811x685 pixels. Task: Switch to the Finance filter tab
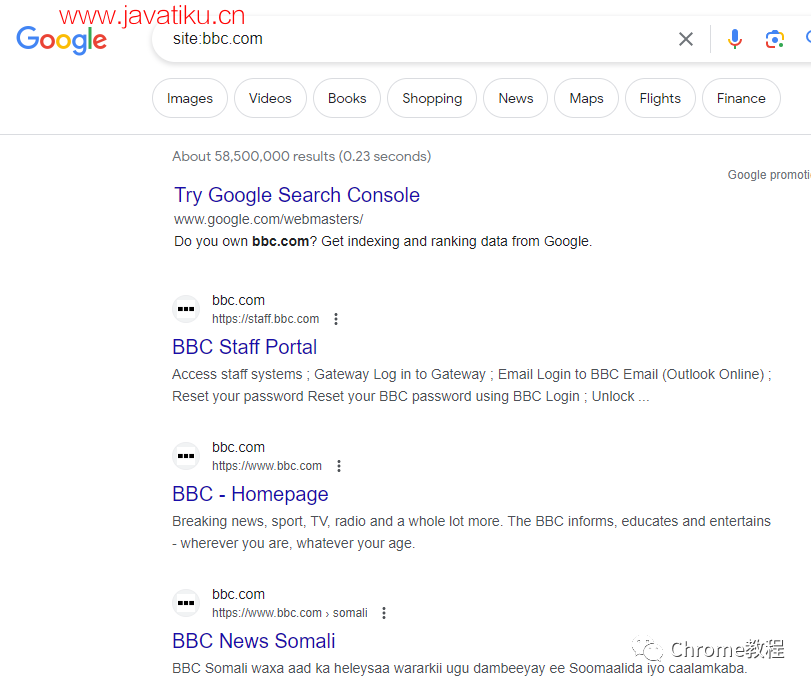coord(741,98)
